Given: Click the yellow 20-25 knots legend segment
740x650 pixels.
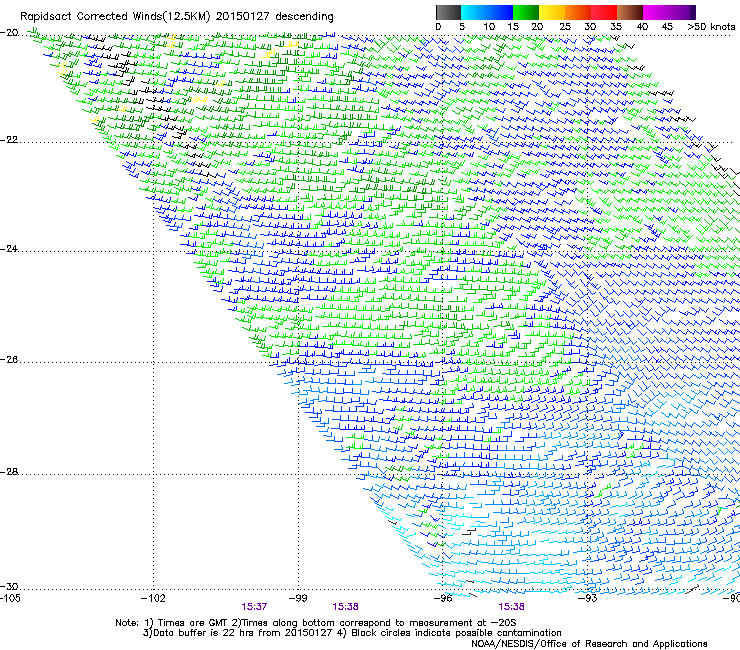Looking at the screenshot, I should (552, 12).
